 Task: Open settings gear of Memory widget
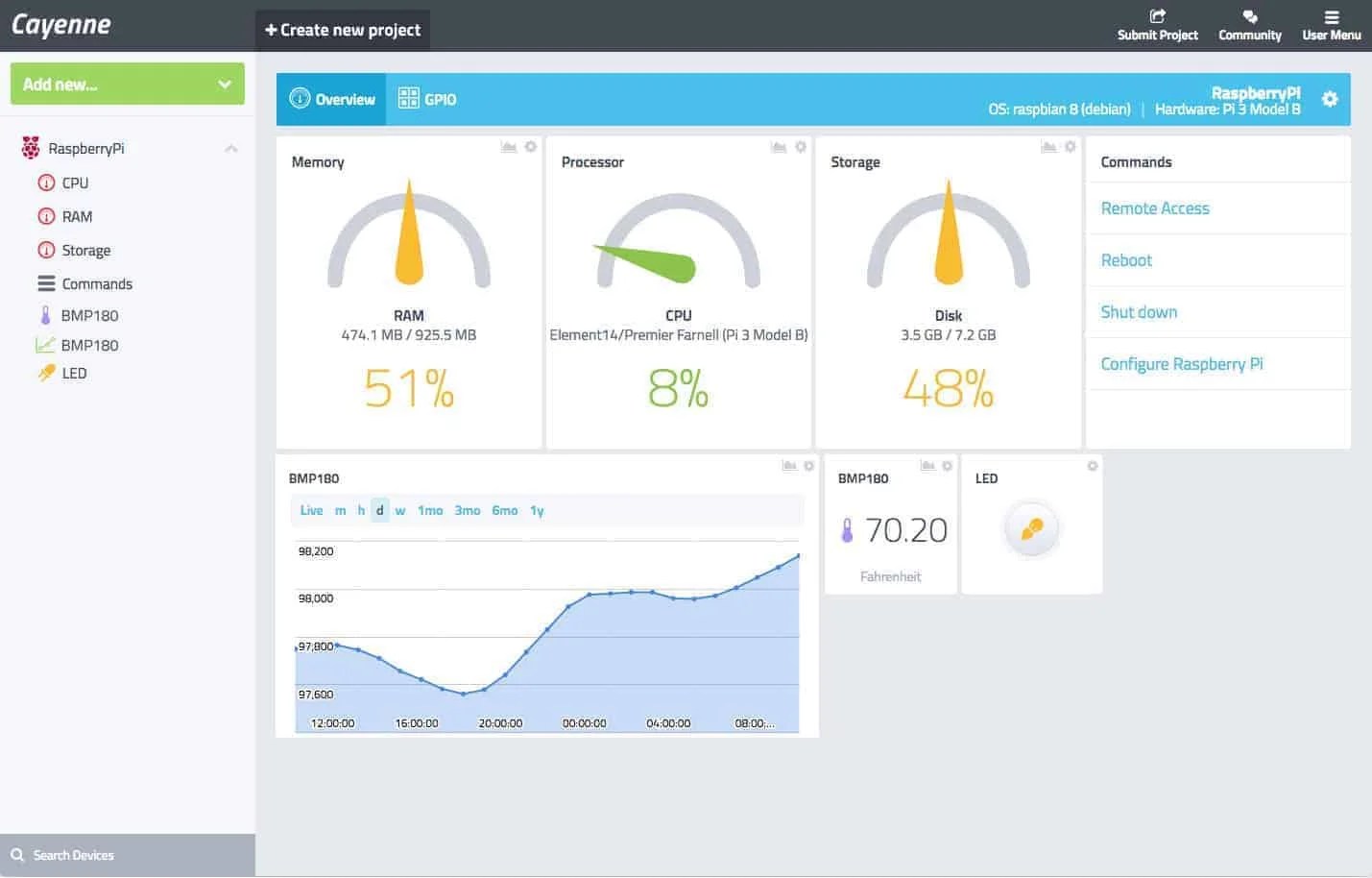point(530,147)
